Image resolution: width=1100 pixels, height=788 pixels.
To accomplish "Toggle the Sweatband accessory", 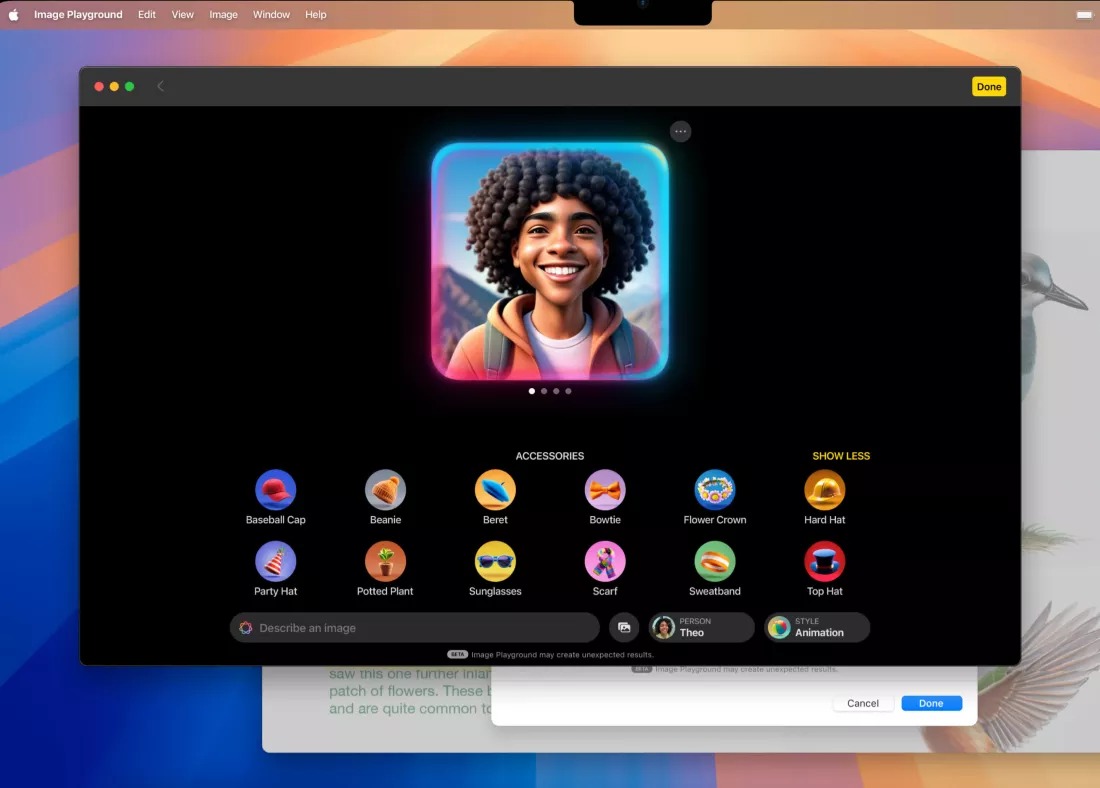I will (x=714, y=562).
